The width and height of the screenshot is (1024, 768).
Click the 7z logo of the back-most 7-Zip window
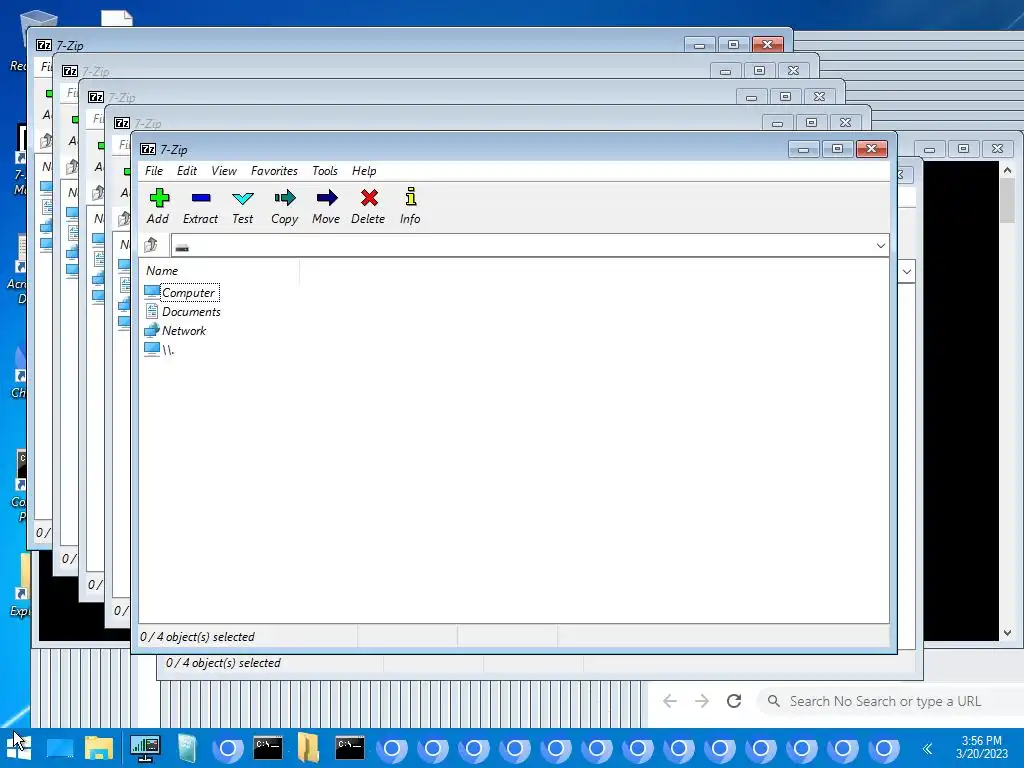[x=44, y=45]
